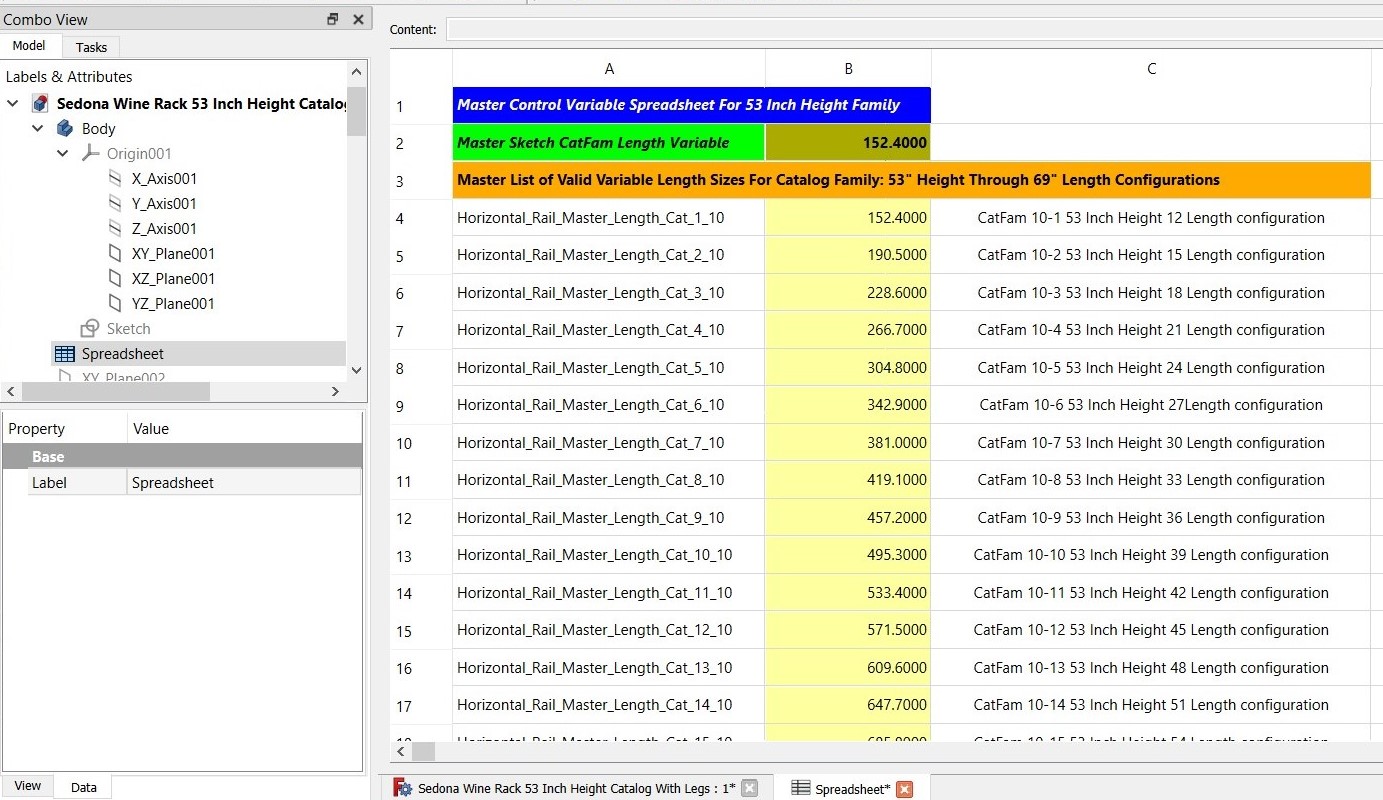Select cell with value 381.0000

tap(848, 443)
